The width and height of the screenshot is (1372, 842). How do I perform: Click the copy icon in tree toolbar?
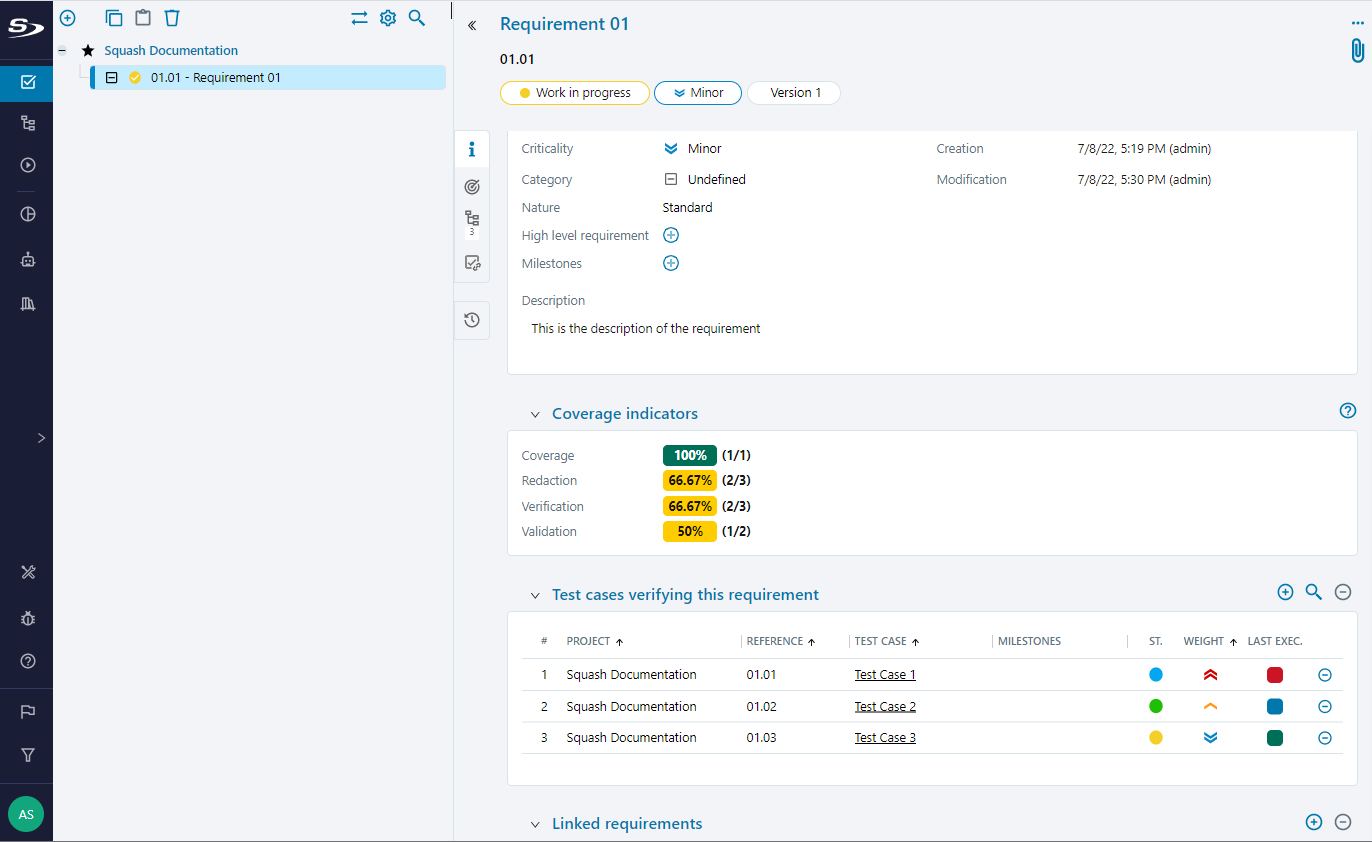(114, 18)
